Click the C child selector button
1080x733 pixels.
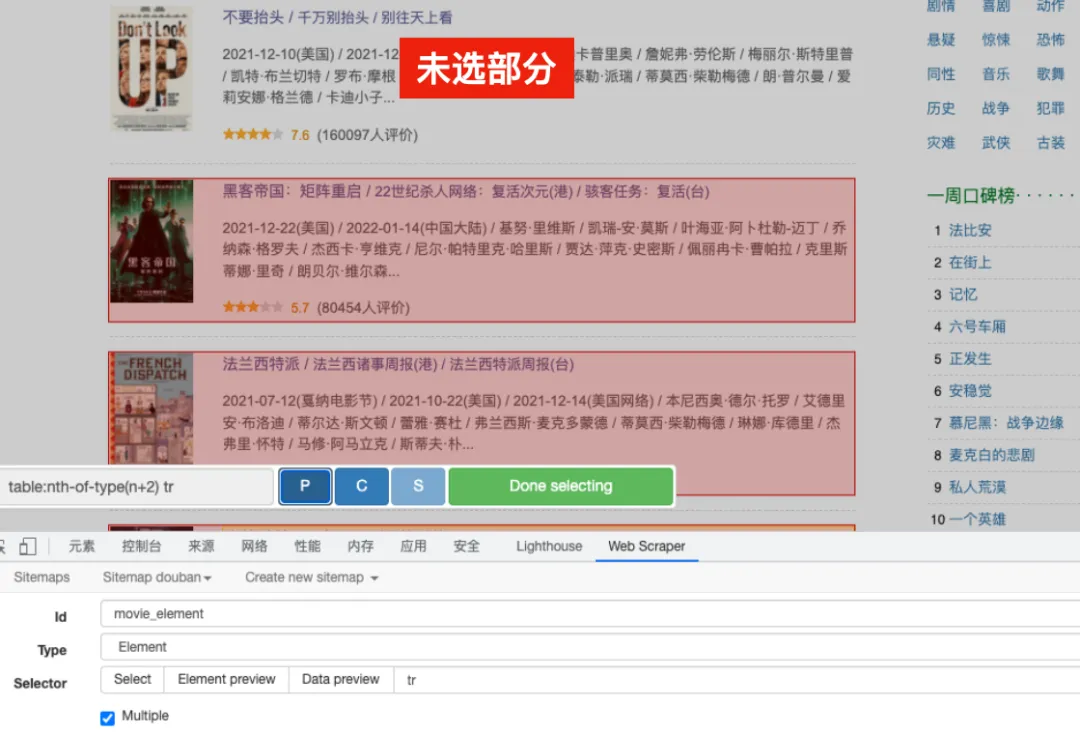click(361, 486)
